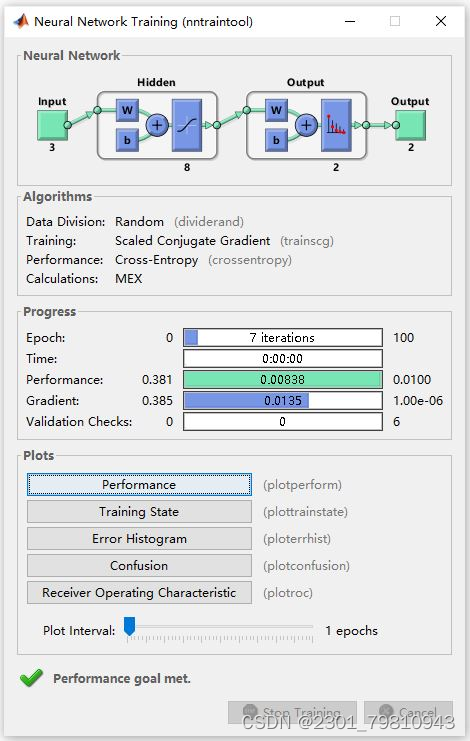Click the Time progress field
The width and height of the screenshot is (470, 741).
coord(283,359)
